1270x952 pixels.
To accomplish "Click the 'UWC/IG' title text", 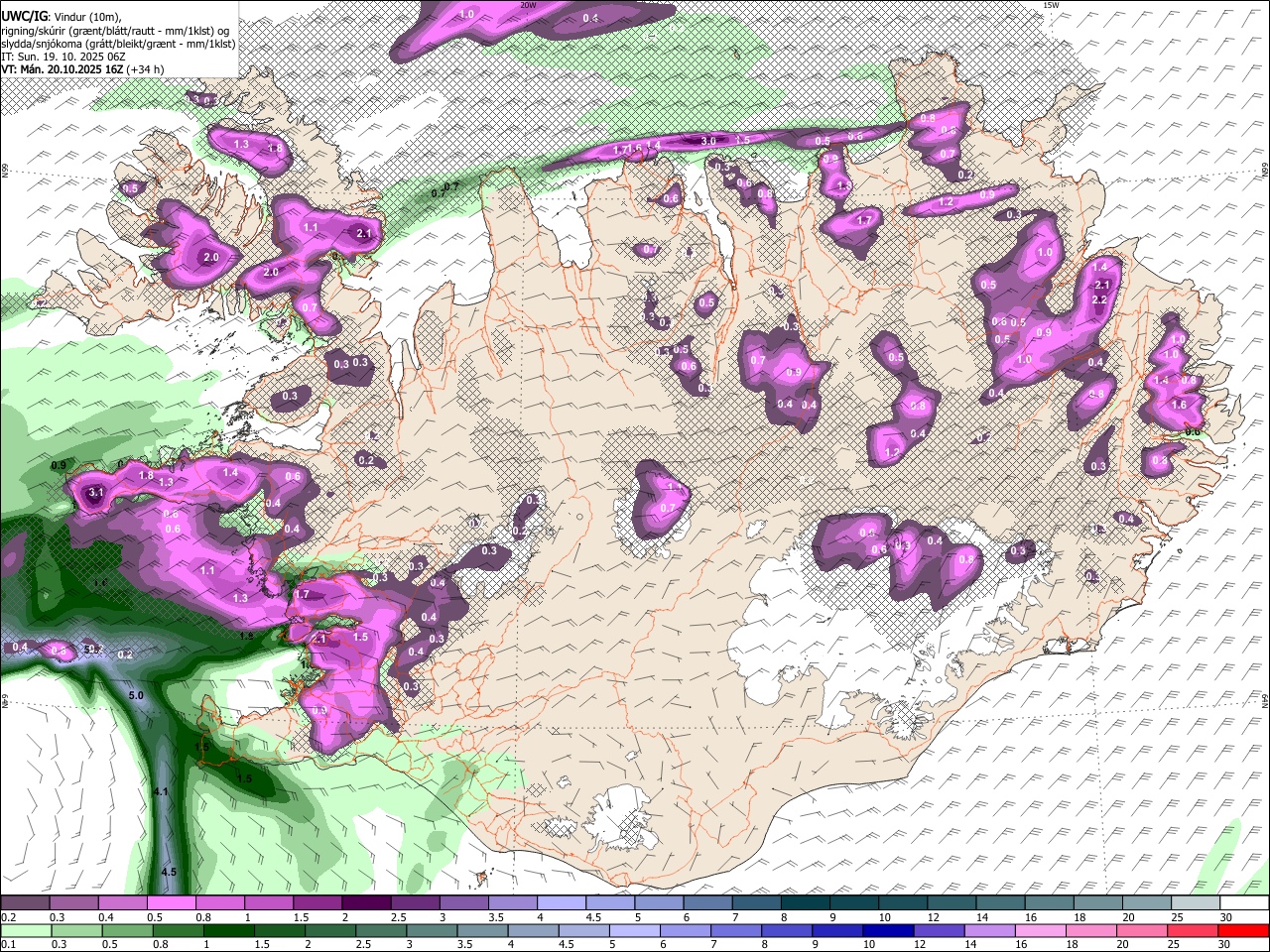I will click(x=24, y=16).
